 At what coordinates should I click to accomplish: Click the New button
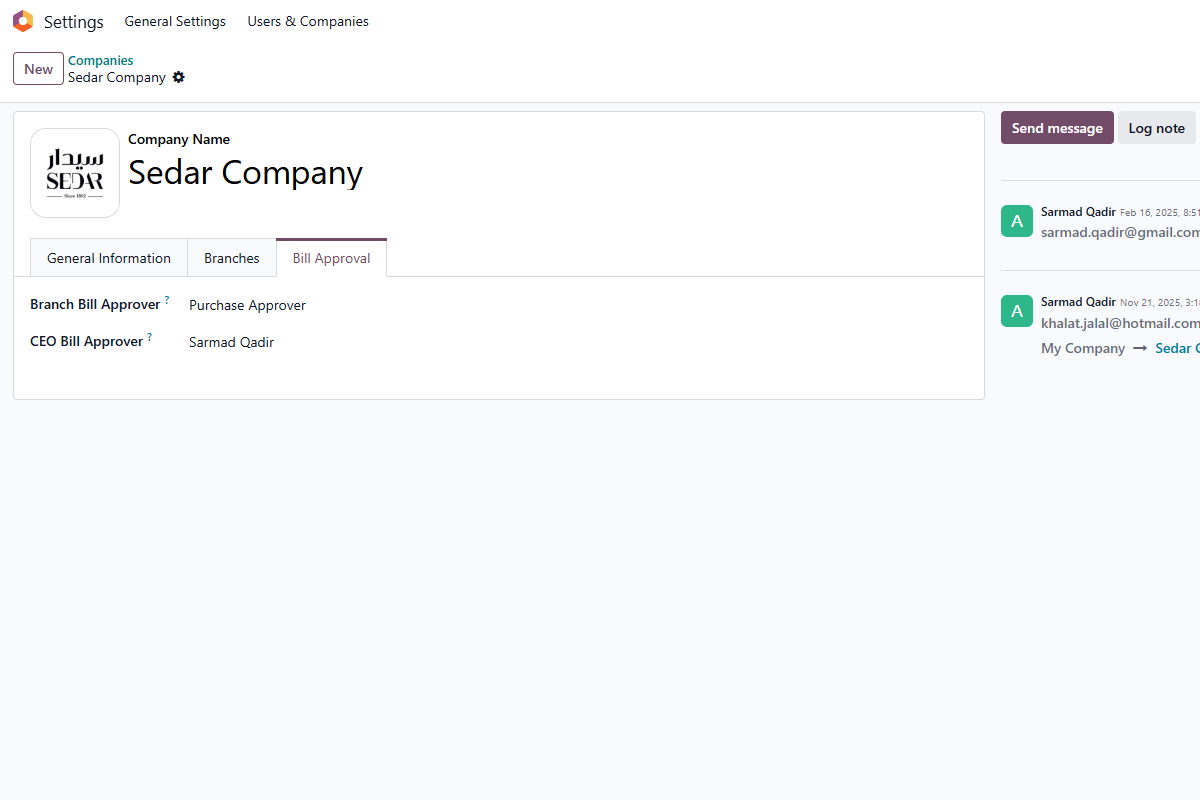click(38, 68)
